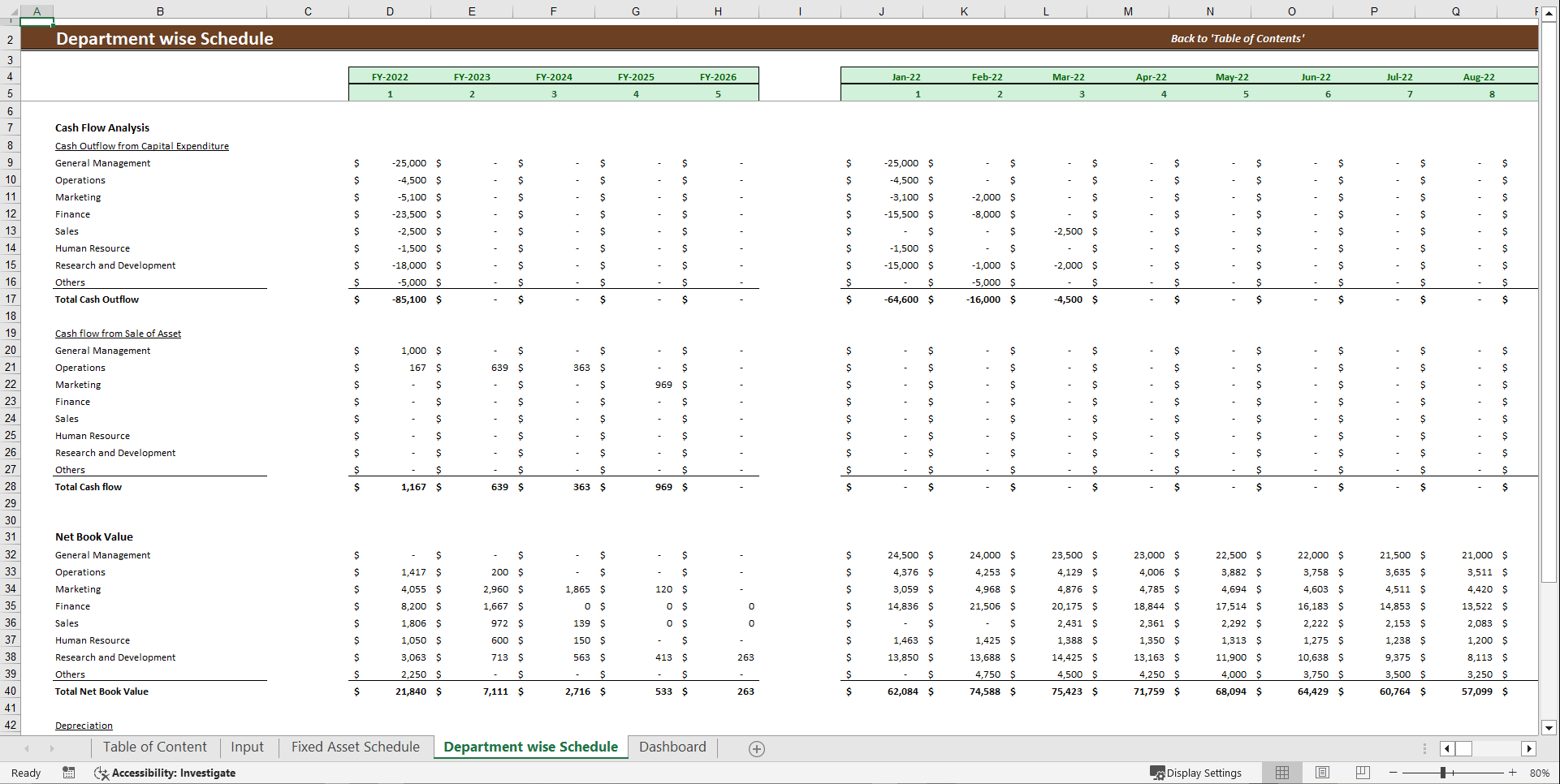Screen dimensions: 1560x784
Task: Open Display Settings from the status bar
Action: pos(1199,773)
